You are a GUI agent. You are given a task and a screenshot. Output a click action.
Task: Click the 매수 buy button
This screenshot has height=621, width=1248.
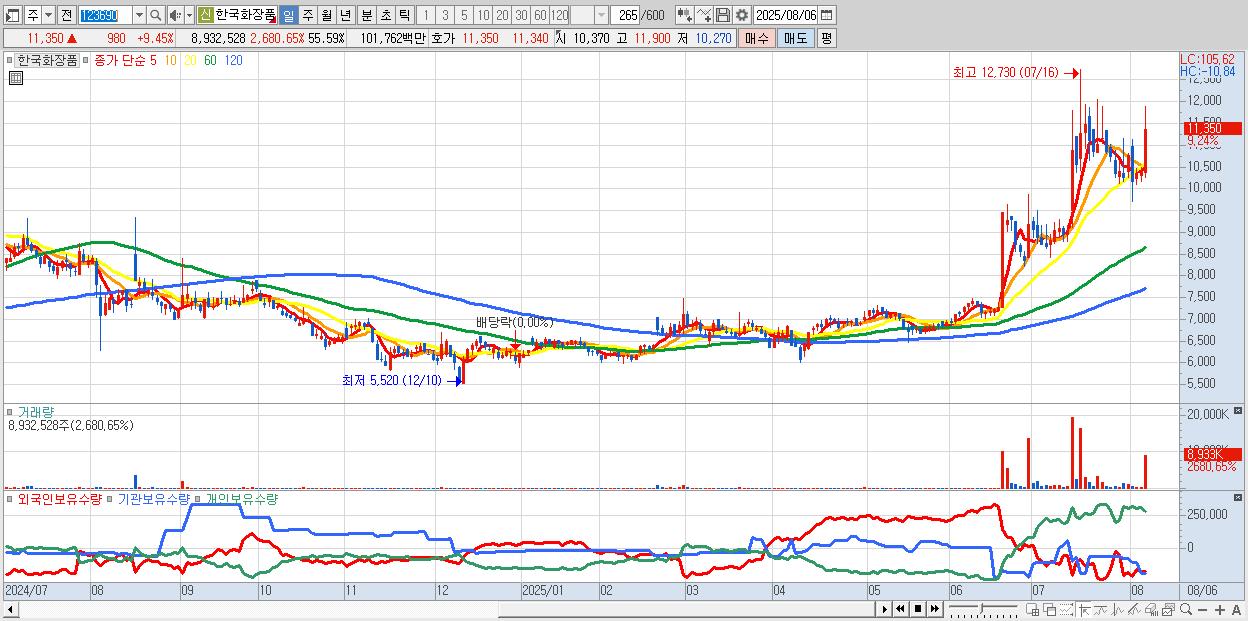click(x=756, y=38)
